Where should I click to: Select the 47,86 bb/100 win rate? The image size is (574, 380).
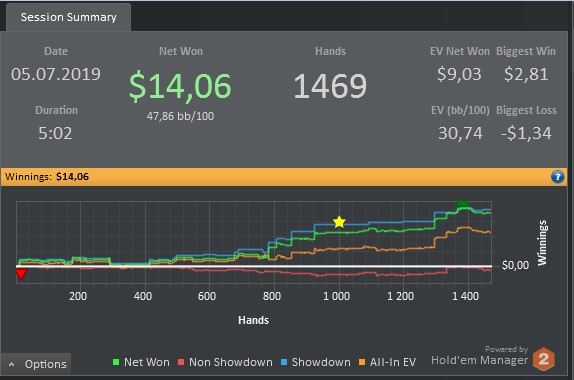point(180,116)
